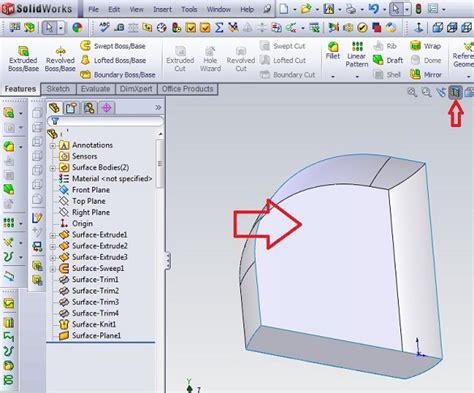The width and height of the screenshot is (474, 393).
Task: Open the Help menu
Action: [x=247, y=9]
